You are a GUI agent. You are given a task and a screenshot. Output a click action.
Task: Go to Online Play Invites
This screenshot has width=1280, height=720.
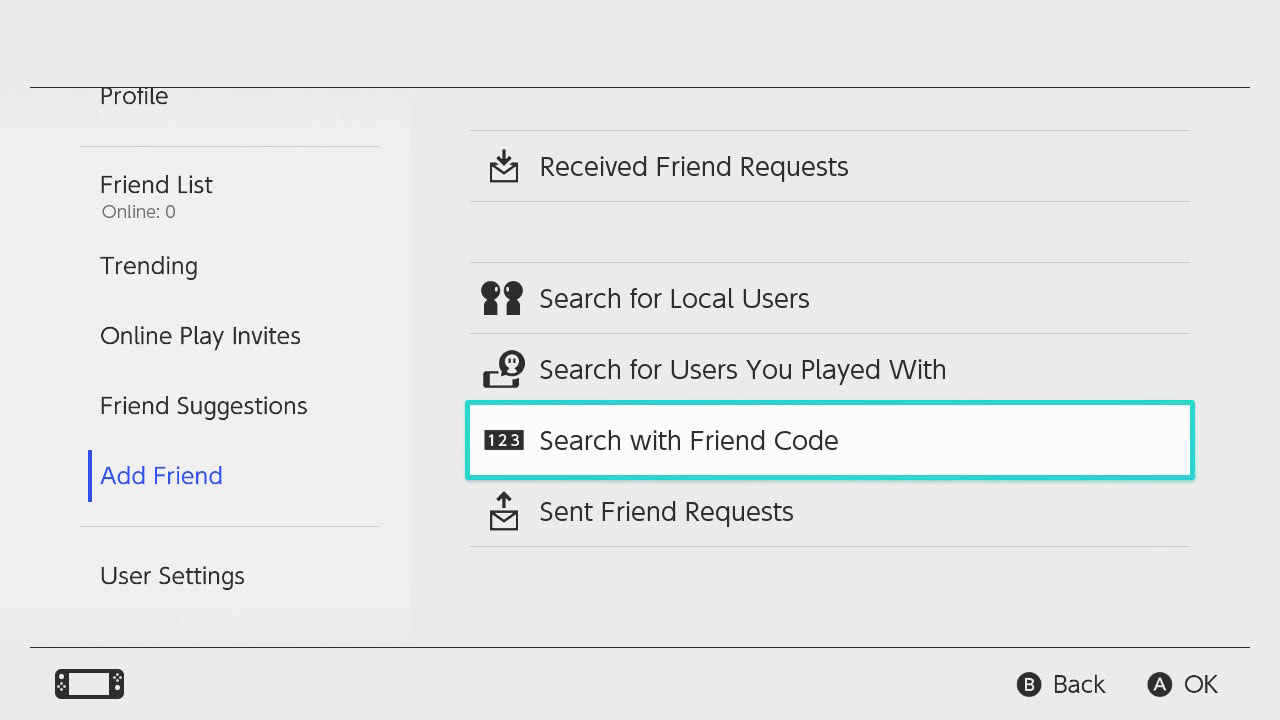200,336
